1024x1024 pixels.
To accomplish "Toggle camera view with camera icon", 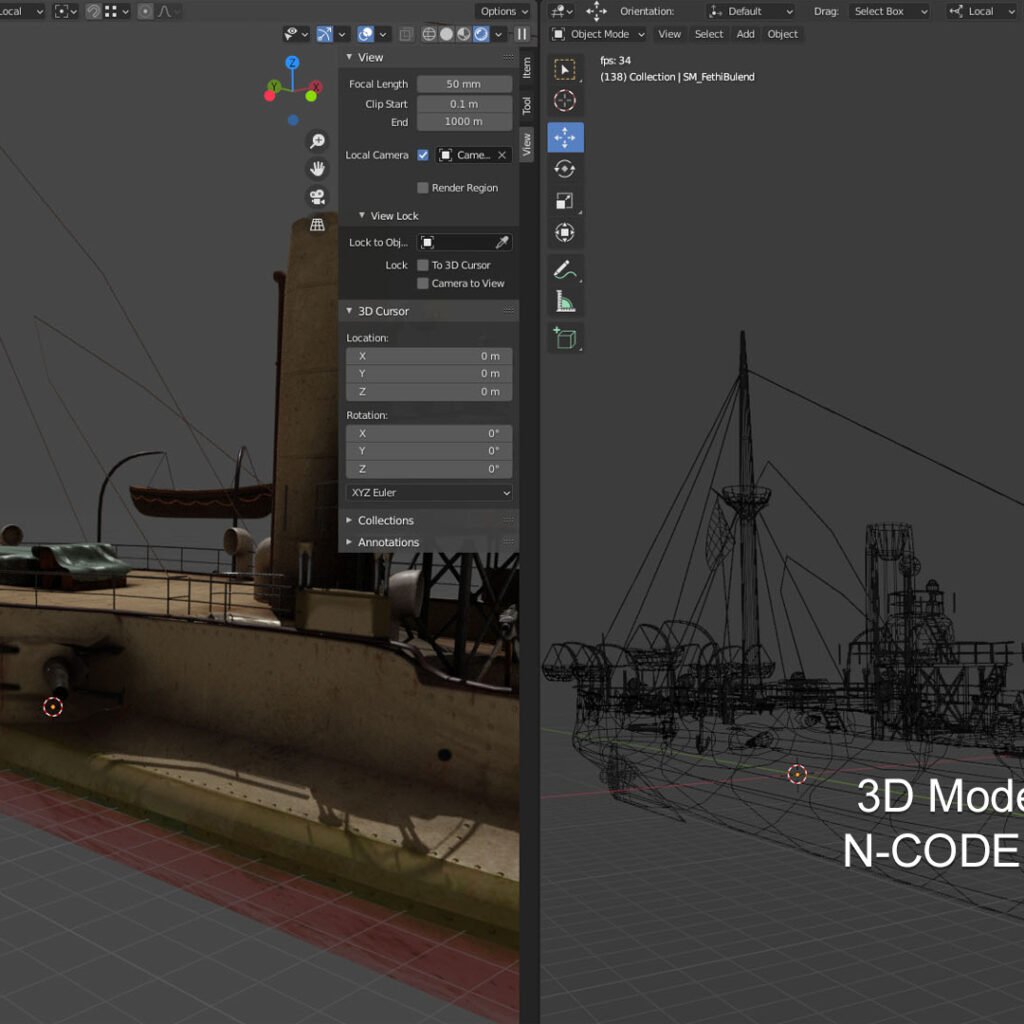I will point(317,196).
